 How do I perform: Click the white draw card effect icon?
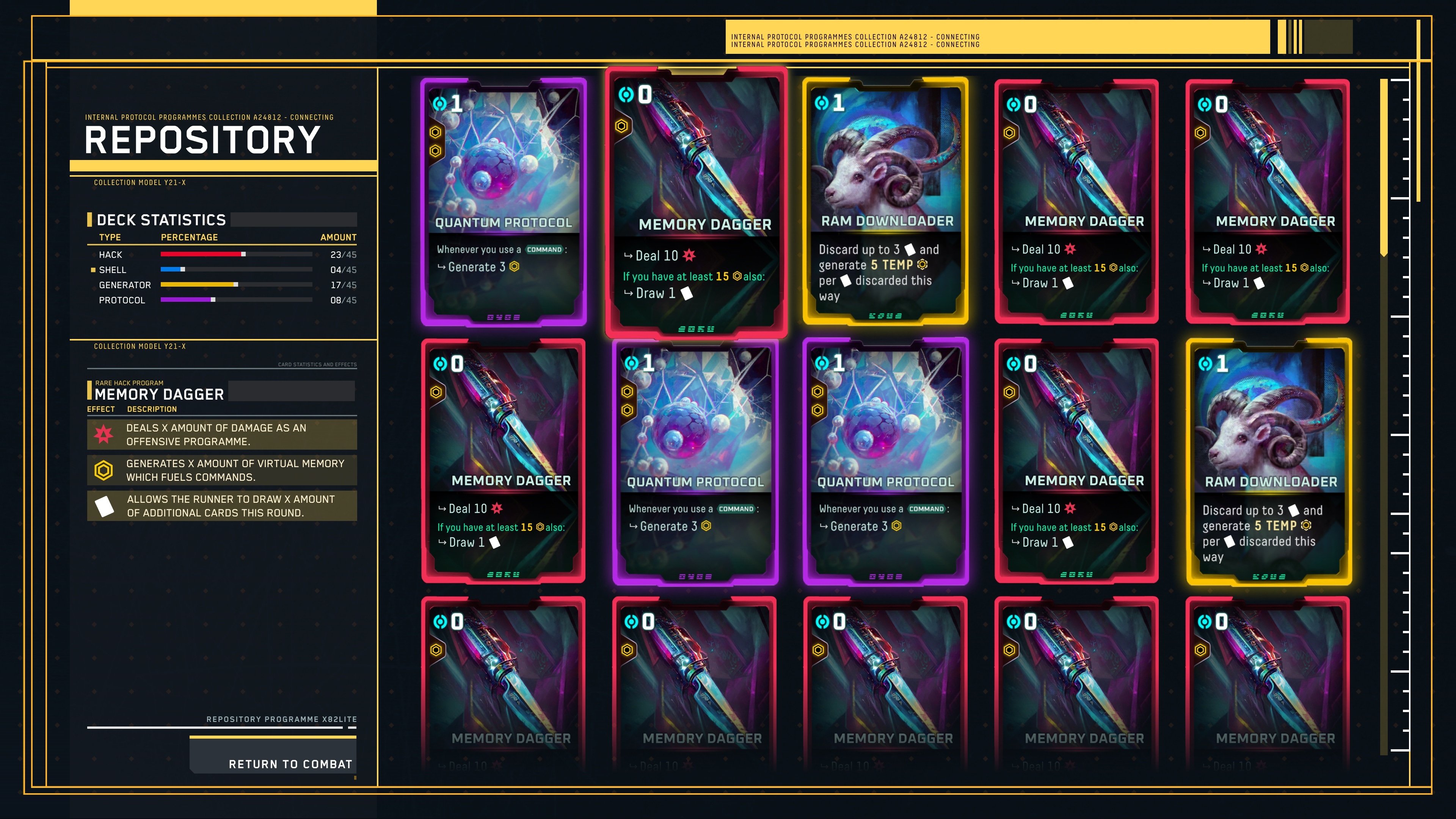pyautogui.click(x=104, y=506)
